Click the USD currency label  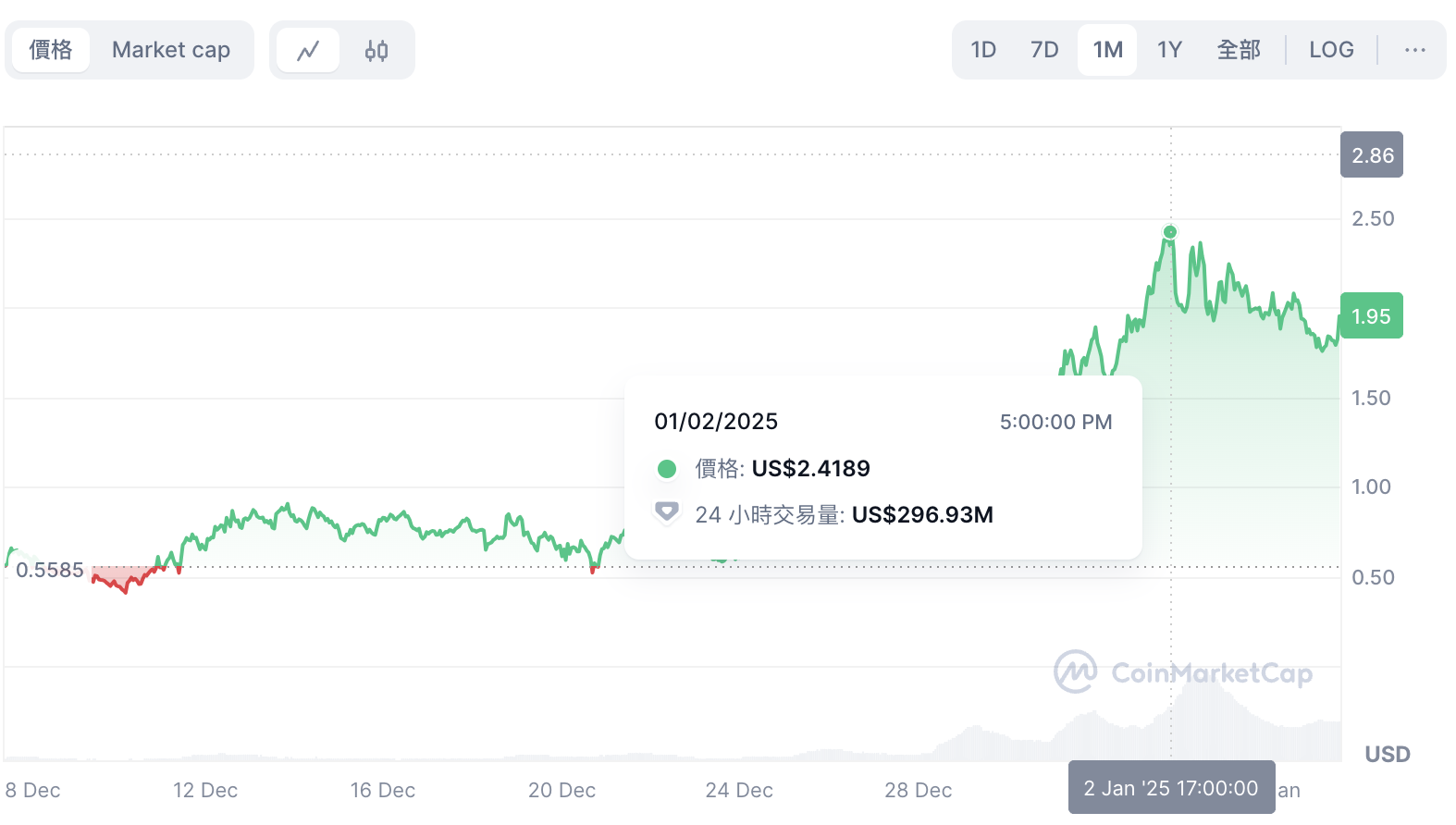1388,755
